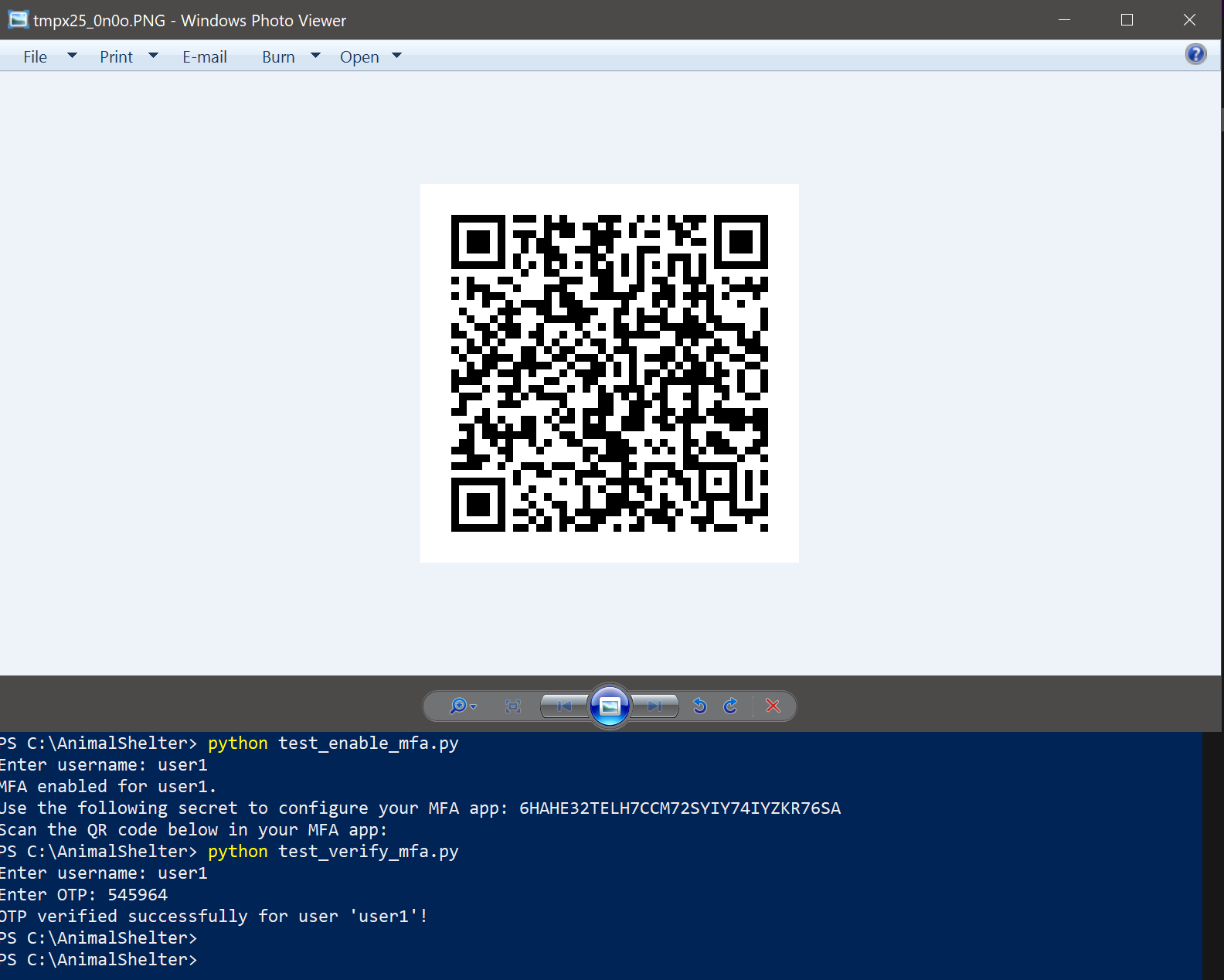1224x980 pixels.
Task: Click the E-mail menu item
Action: pyautogui.click(x=205, y=56)
